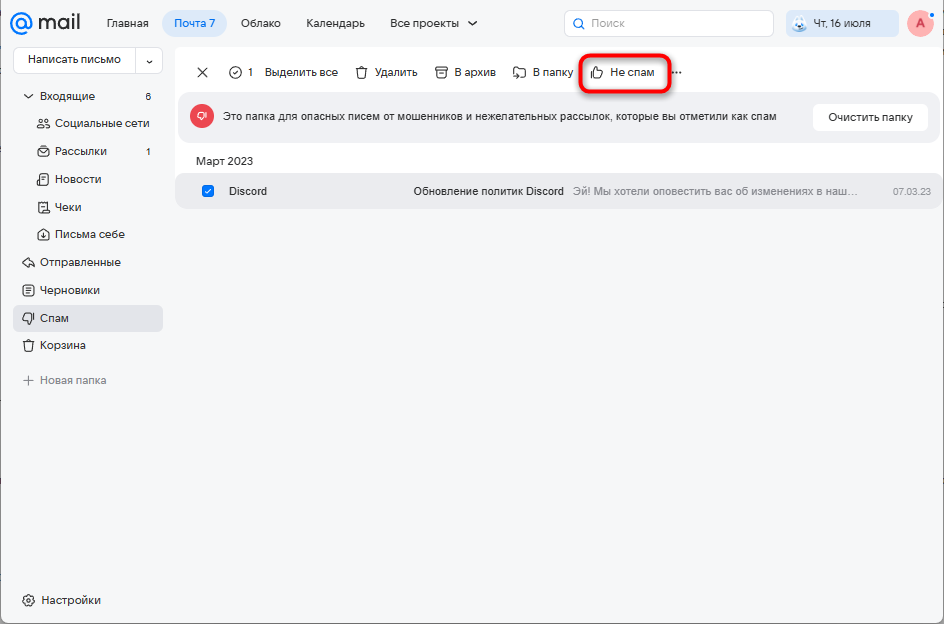Go to the Главная tab
This screenshot has height=624, width=944.
pyautogui.click(x=128, y=23)
